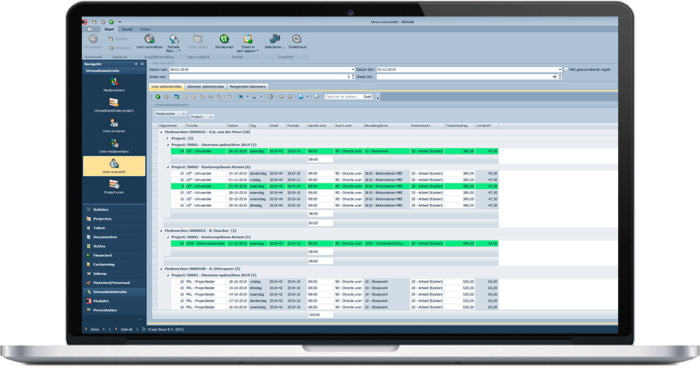The height and width of the screenshot is (376, 700).
Task: Click the Project grouping chip
Action: click(202, 117)
